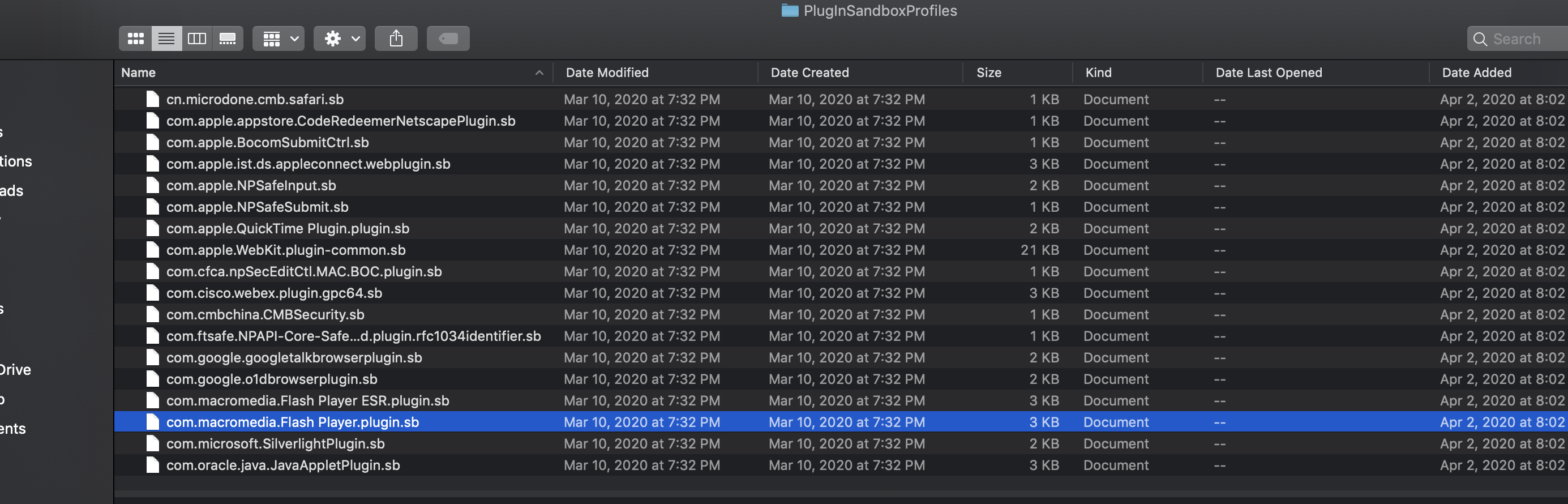Click document icon of com.google.o1dbrowserplugin.sb
This screenshot has height=504, width=1568.
pyautogui.click(x=153, y=379)
